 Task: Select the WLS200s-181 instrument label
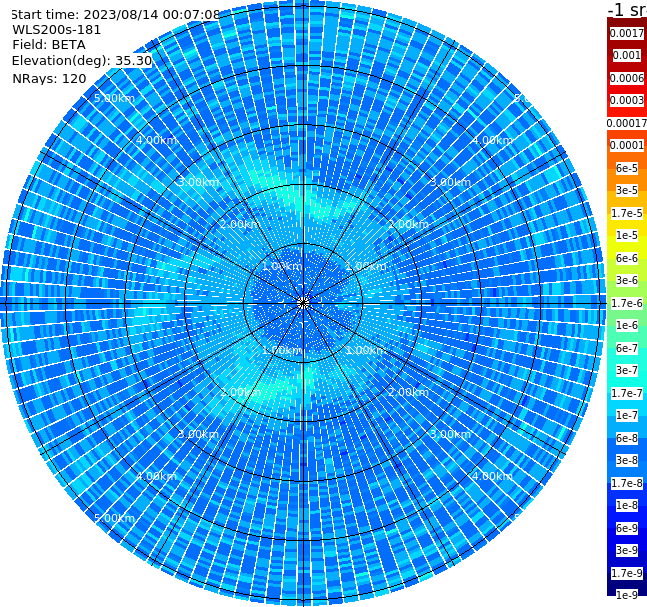coord(57,30)
